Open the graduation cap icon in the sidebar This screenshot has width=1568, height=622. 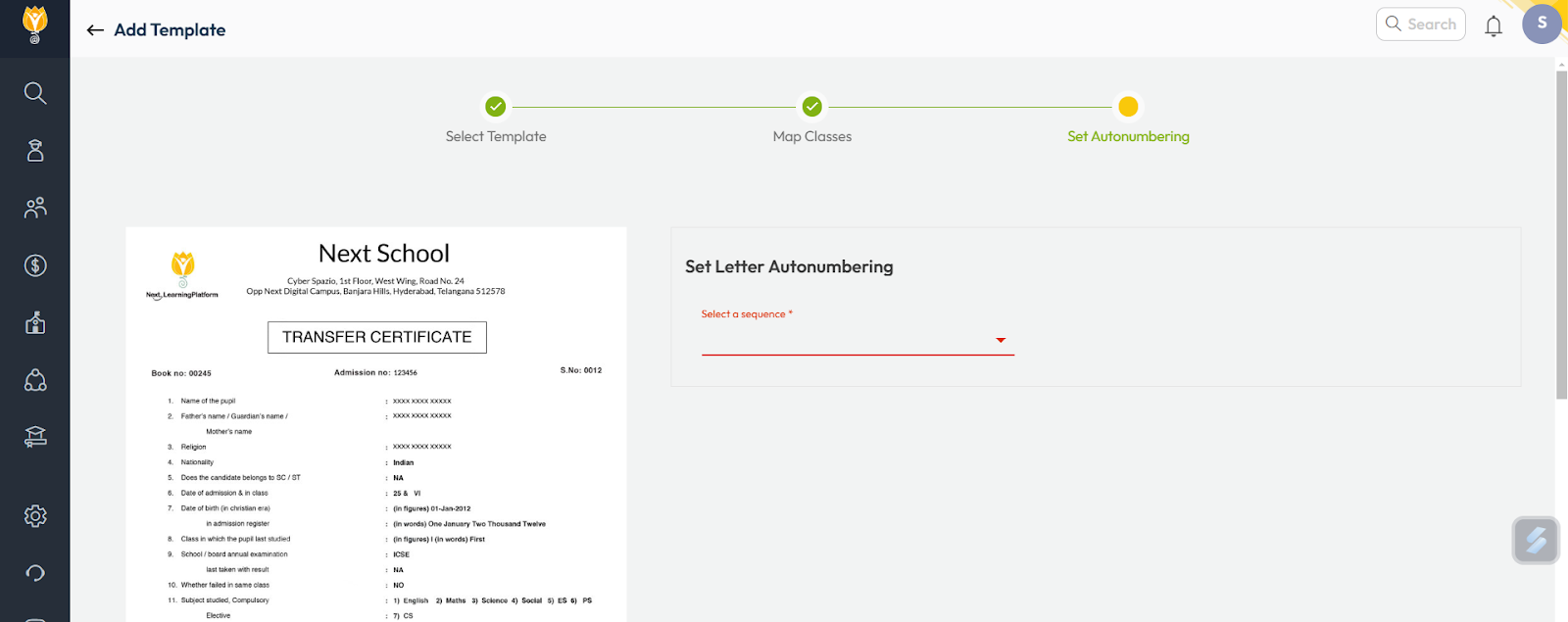35,437
